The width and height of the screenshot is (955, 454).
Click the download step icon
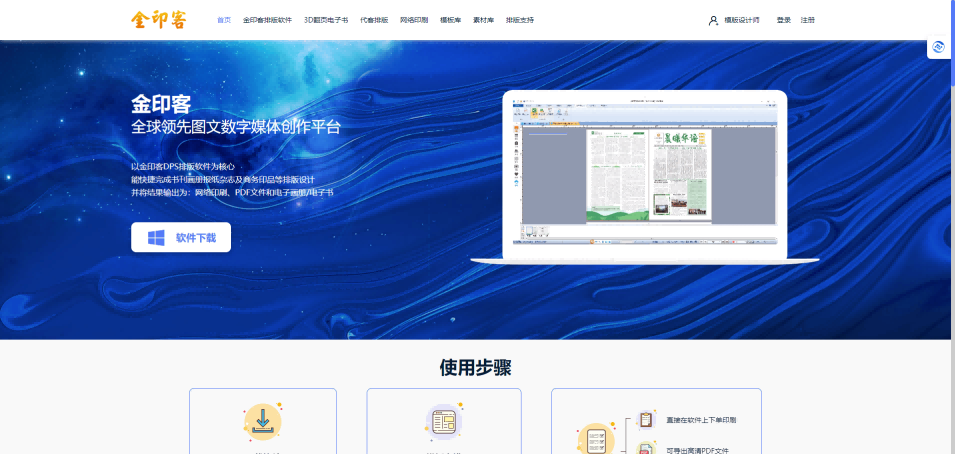[x=262, y=422]
